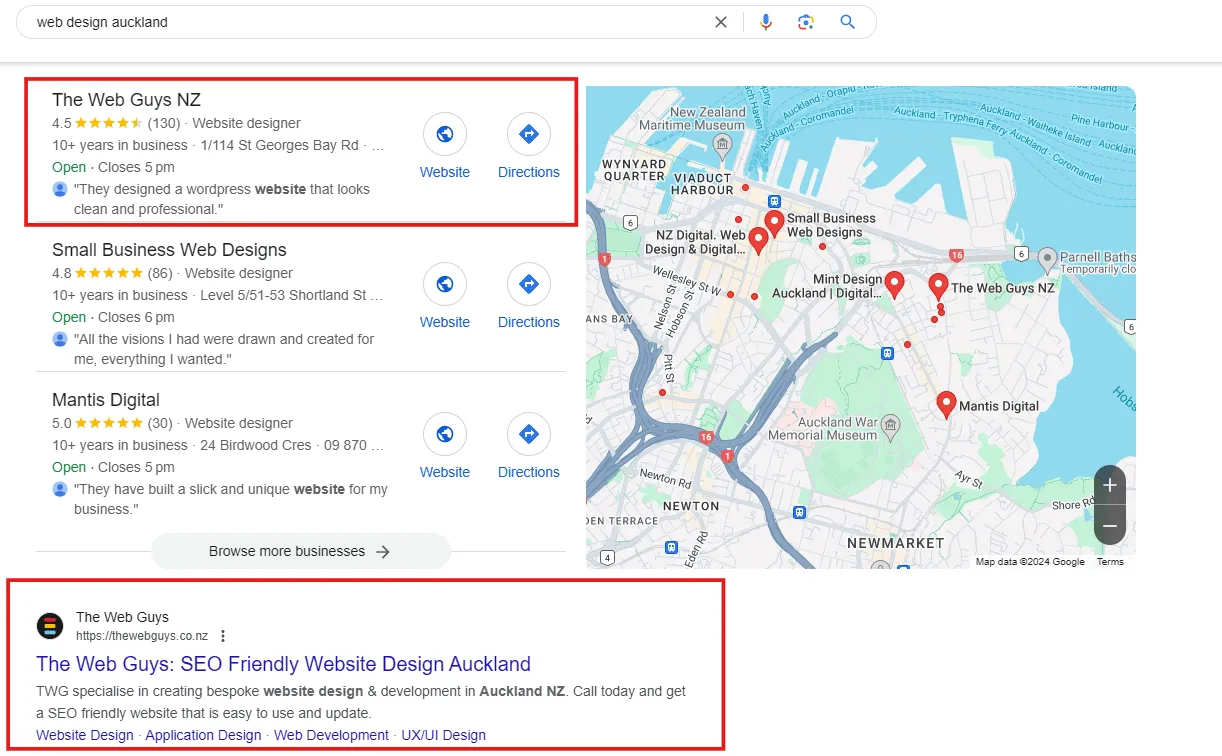
Task: Click the Auckland War Memorial Museum marker
Action: point(890,428)
